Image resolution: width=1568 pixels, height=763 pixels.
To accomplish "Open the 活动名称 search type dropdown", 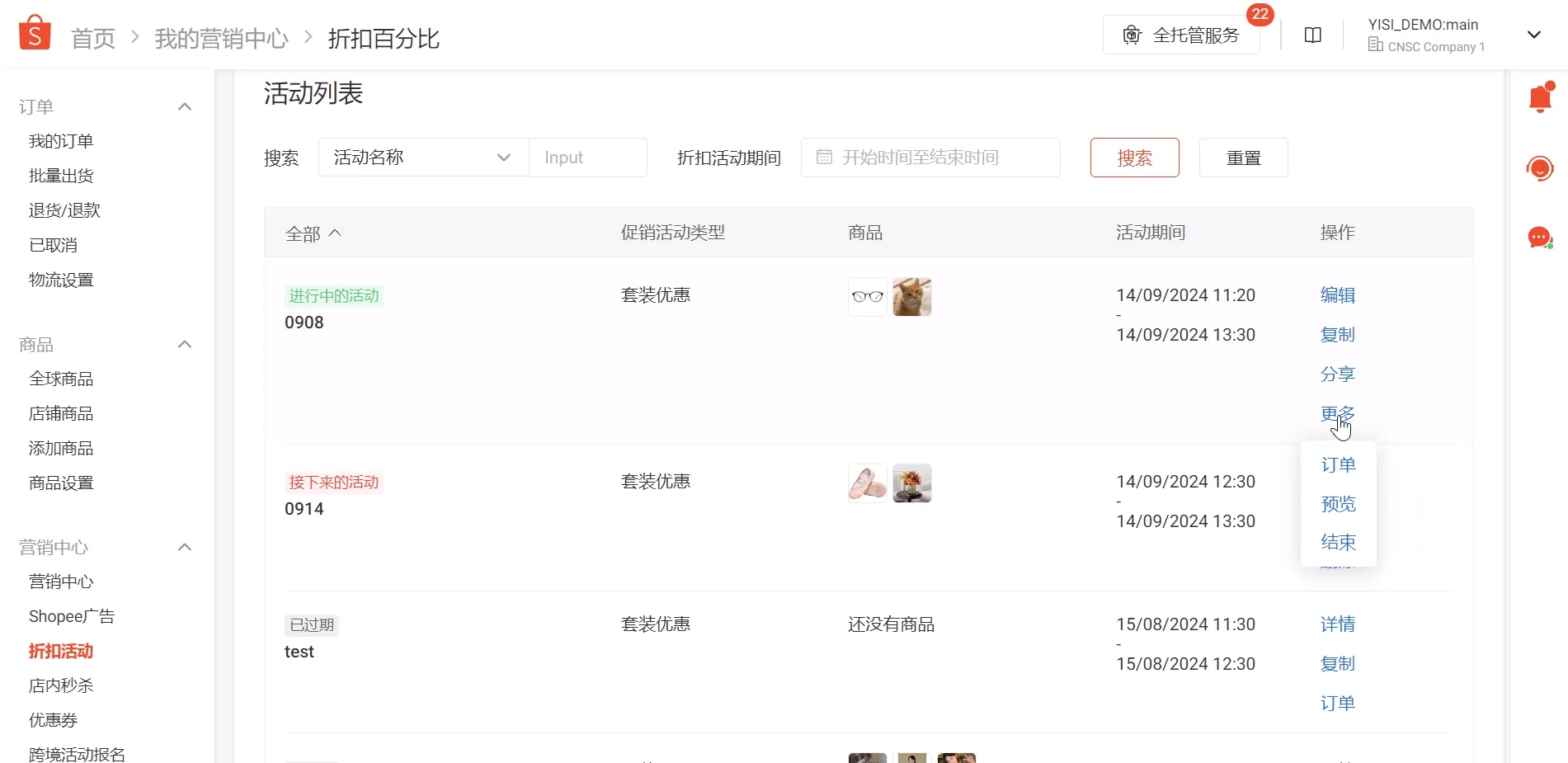I will 503,157.
